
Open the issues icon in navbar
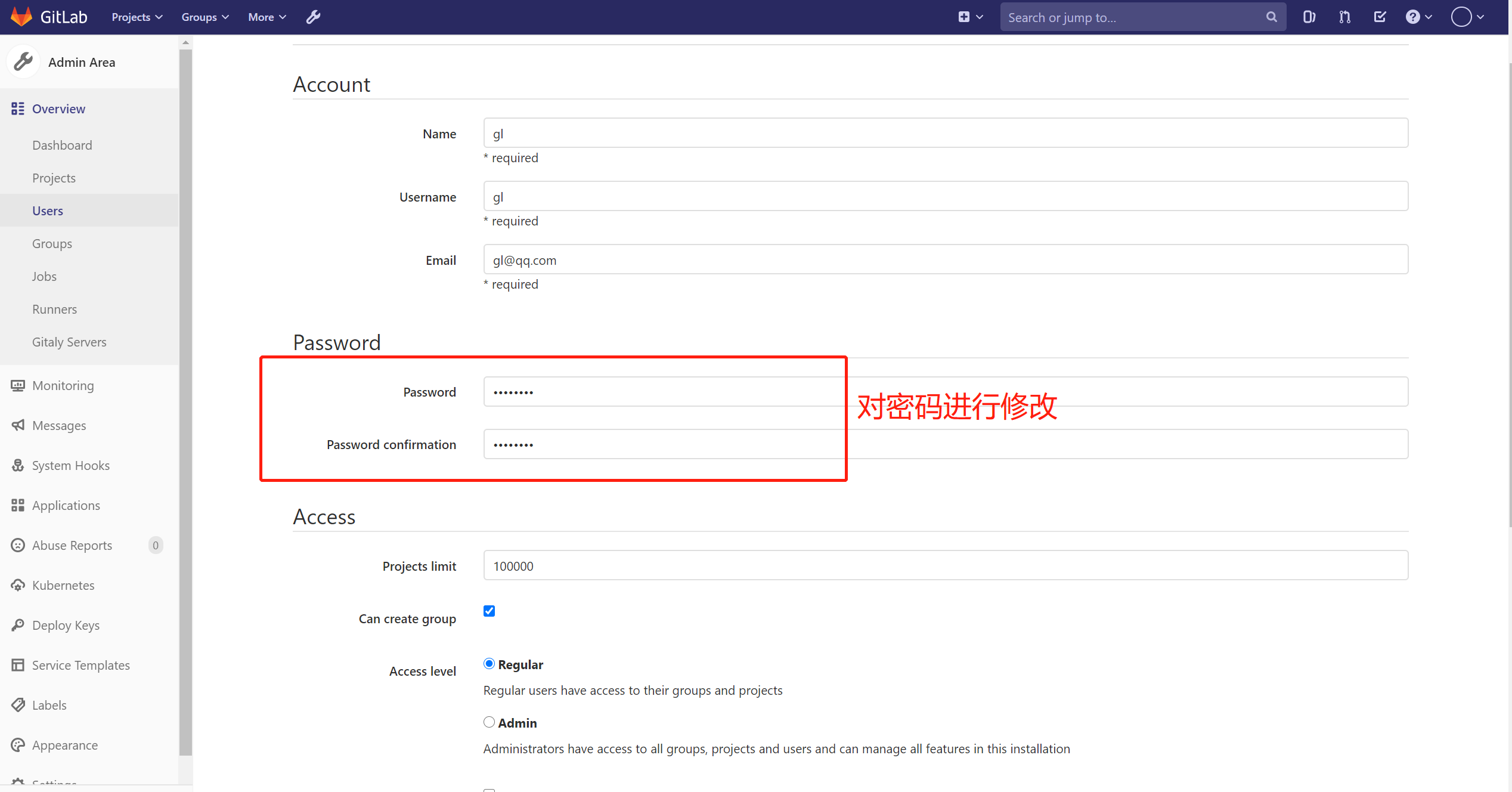click(x=1309, y=17)
